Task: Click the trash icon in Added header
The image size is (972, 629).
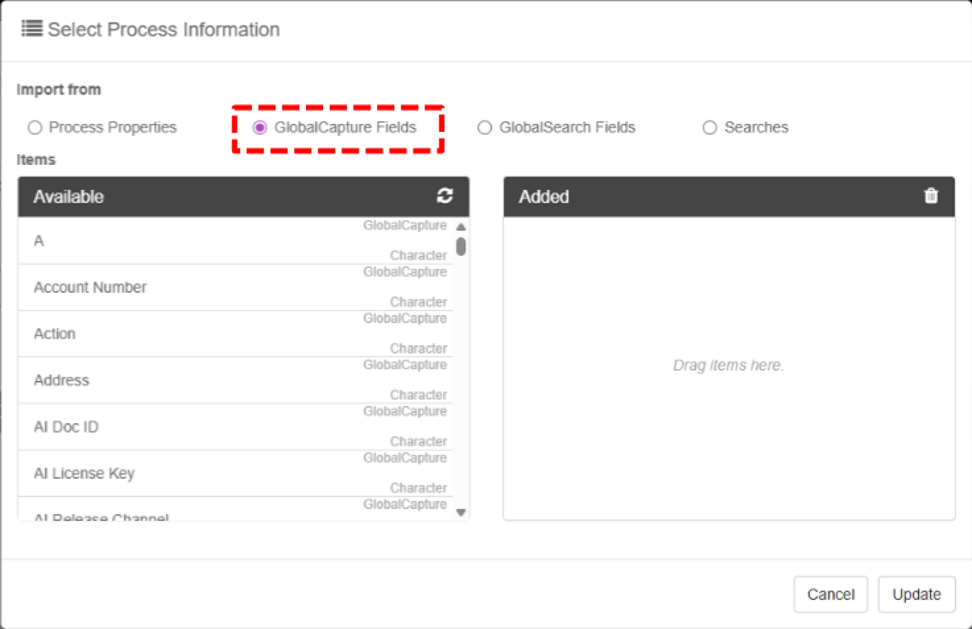Action: click(930, 196)
